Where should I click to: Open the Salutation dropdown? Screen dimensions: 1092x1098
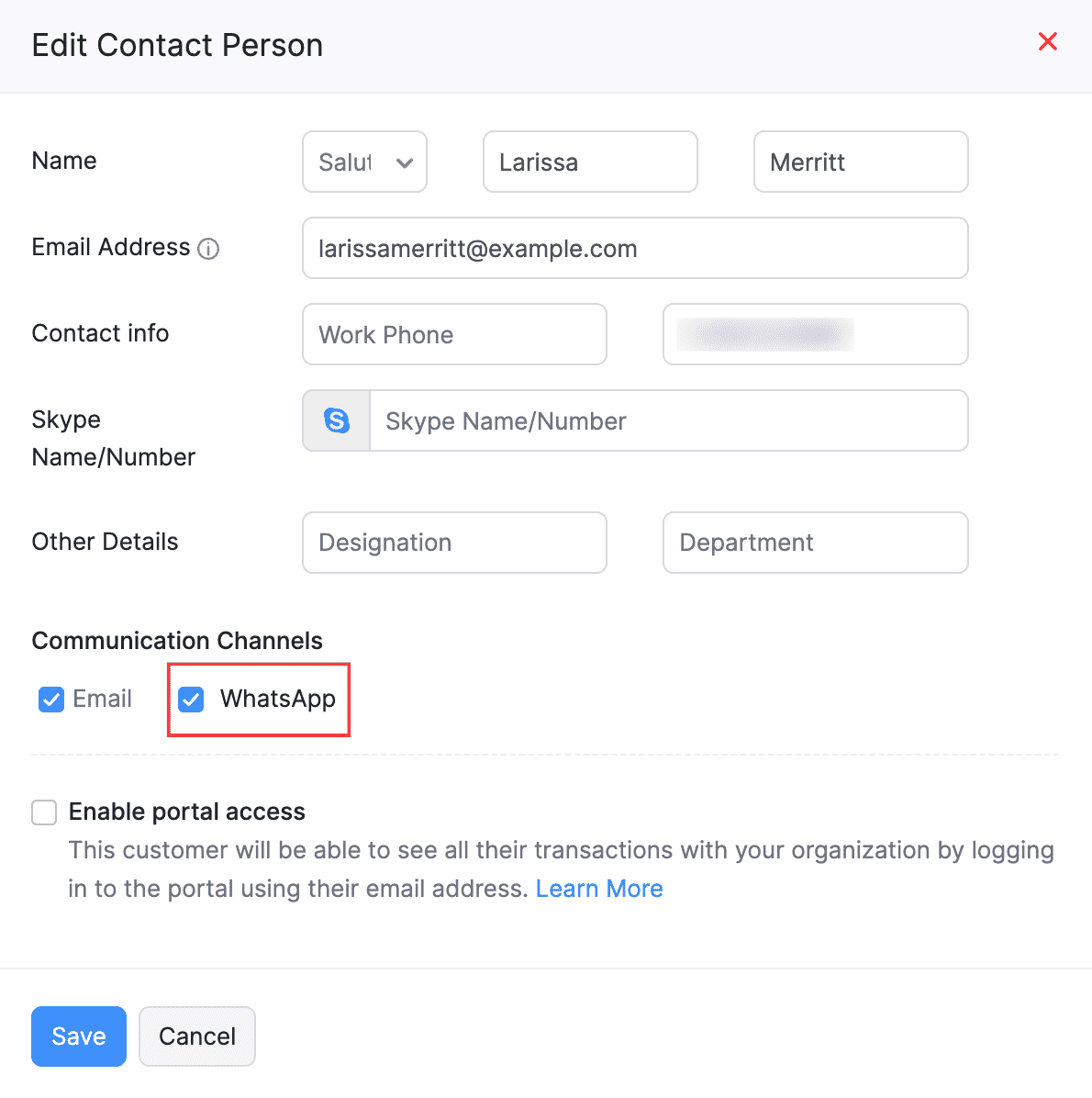[x=364, y=162]
